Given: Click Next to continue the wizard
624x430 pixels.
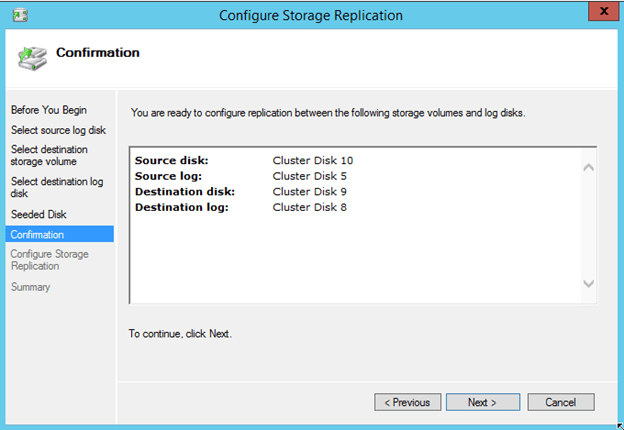Looking at the screenshot, I should click(481, 402).
